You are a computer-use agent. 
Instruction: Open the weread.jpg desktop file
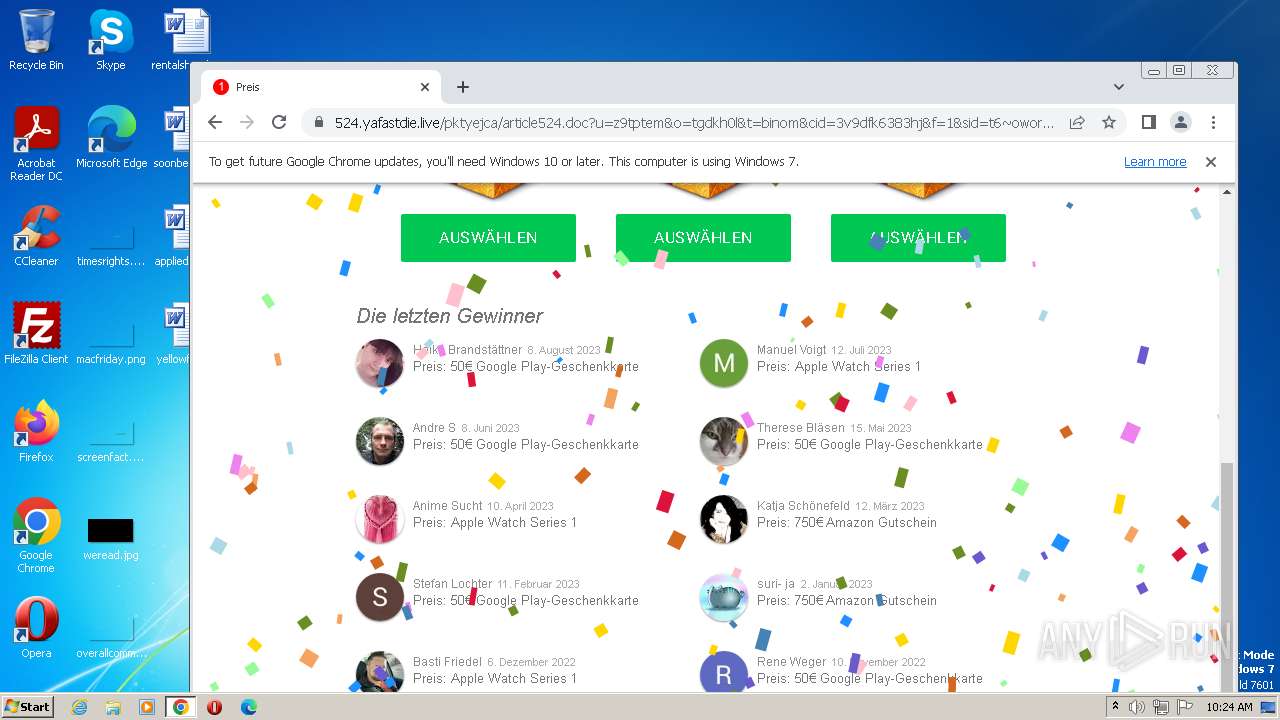coord(110,538)
